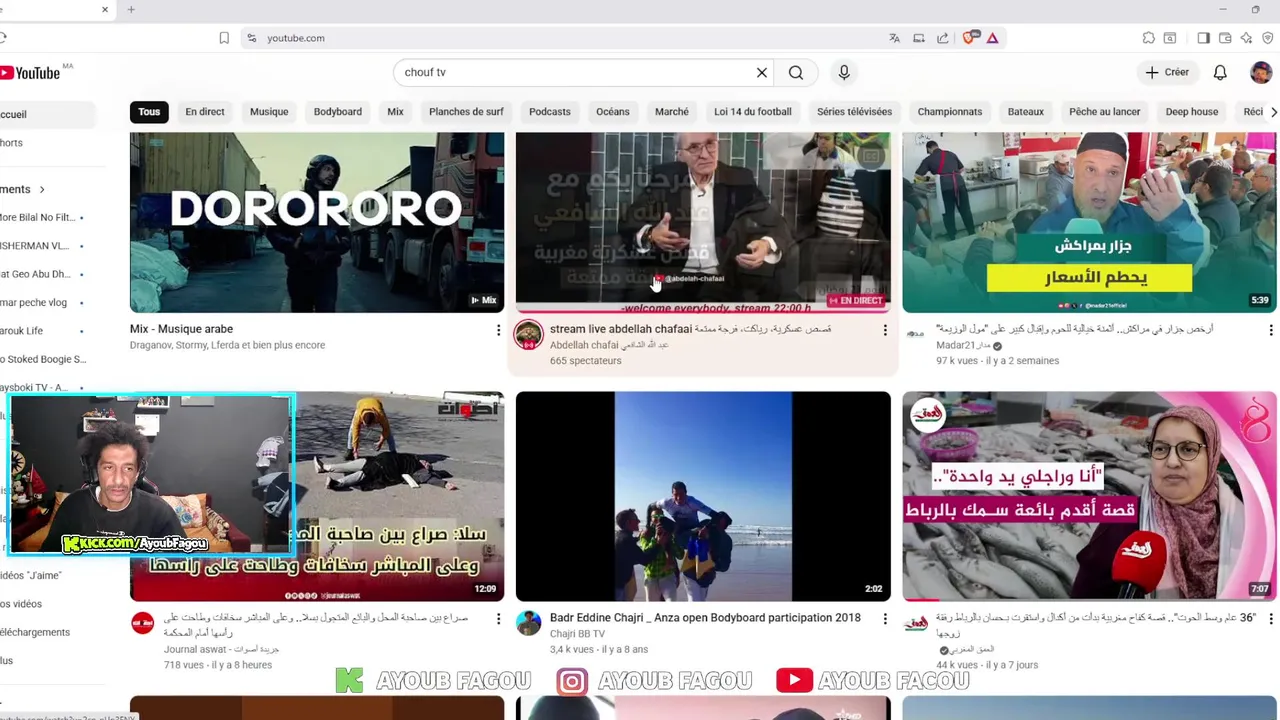Select the Tous filter chip
The image size is (1280, 720).
click(x=149, y=112)
